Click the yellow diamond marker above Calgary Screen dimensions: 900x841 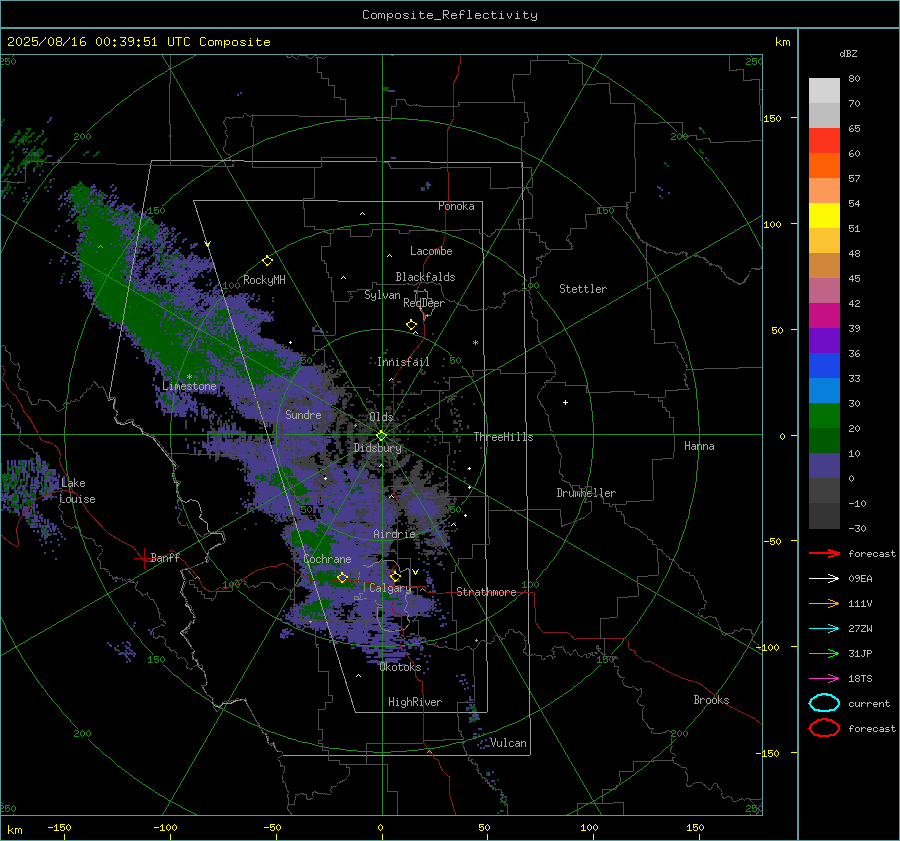tap(395, 576)
